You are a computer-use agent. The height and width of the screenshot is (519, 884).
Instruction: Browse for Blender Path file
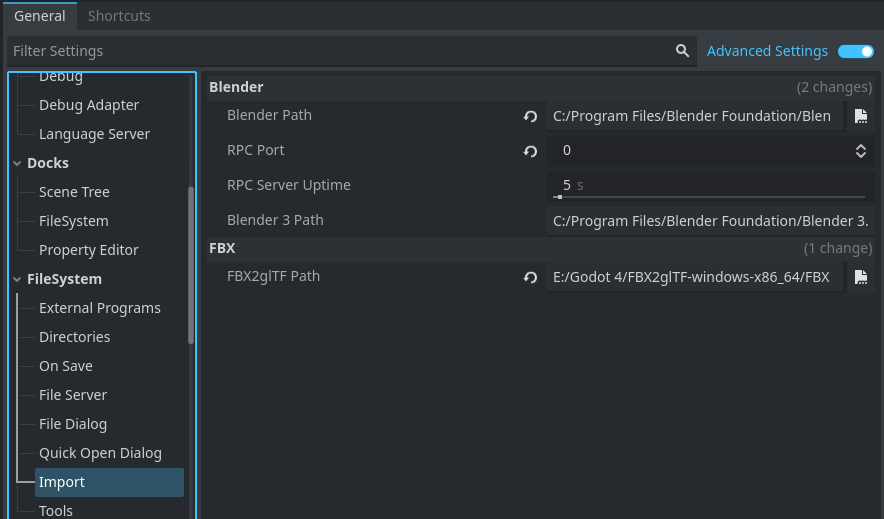click(x=860, y=116)
